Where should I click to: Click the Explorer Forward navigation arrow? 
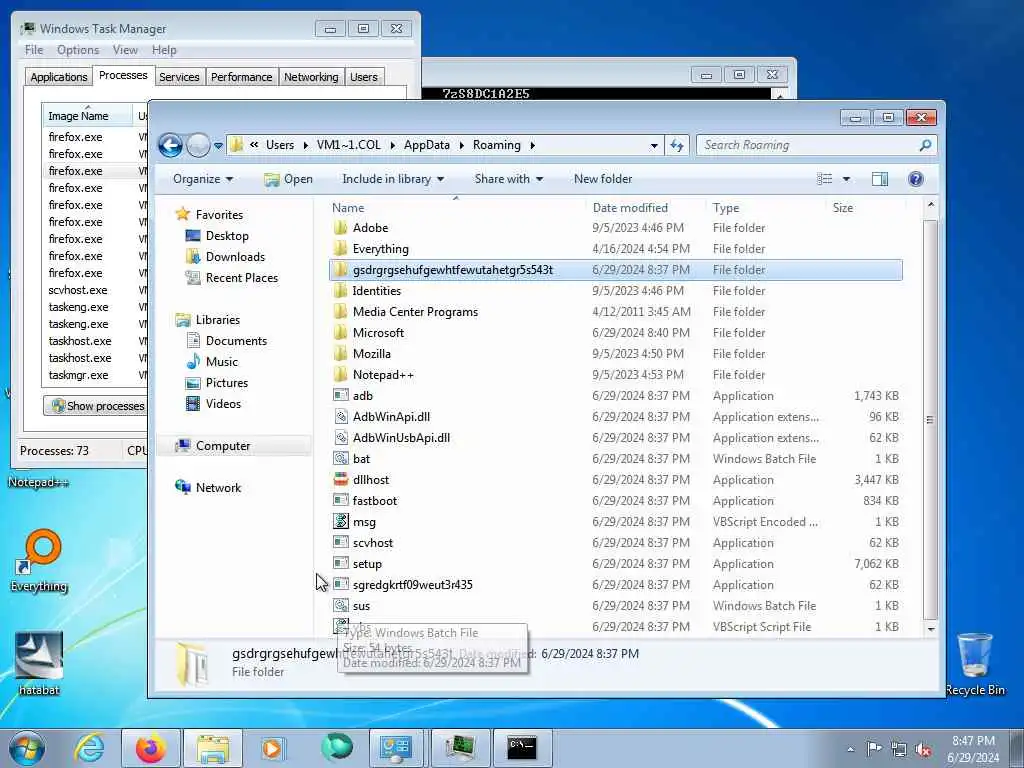pyautogui.click(x=199, y=145)
